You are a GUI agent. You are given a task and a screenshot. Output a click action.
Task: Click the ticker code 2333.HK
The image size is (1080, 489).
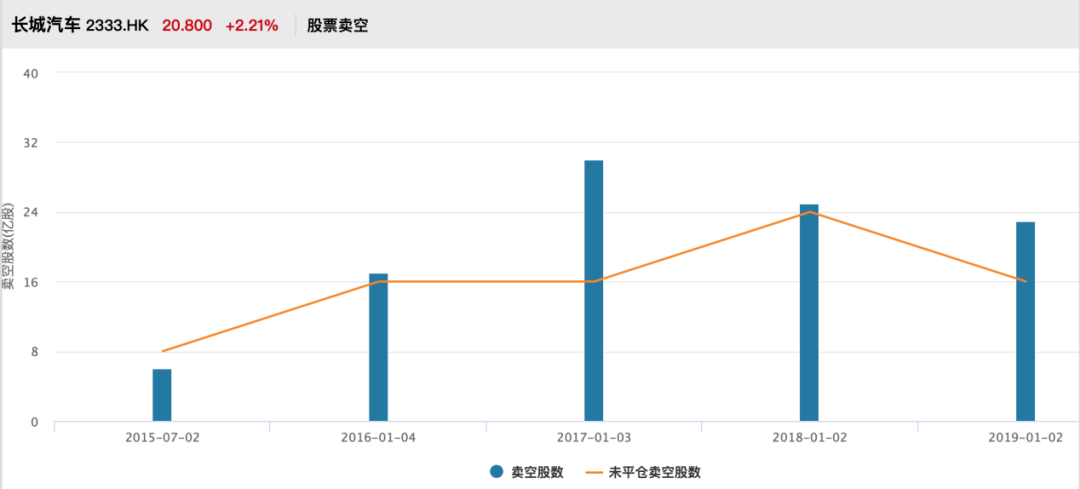point(117,26)
